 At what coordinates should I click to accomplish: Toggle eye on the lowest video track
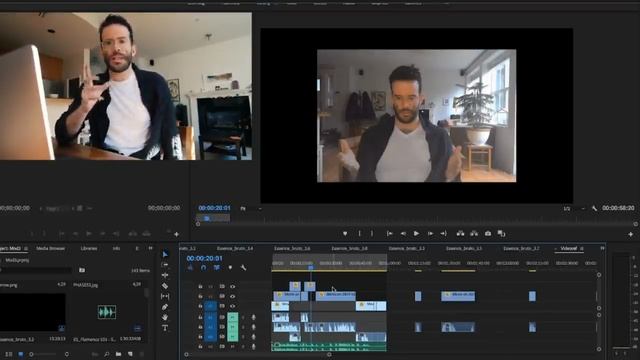(232, 306)
